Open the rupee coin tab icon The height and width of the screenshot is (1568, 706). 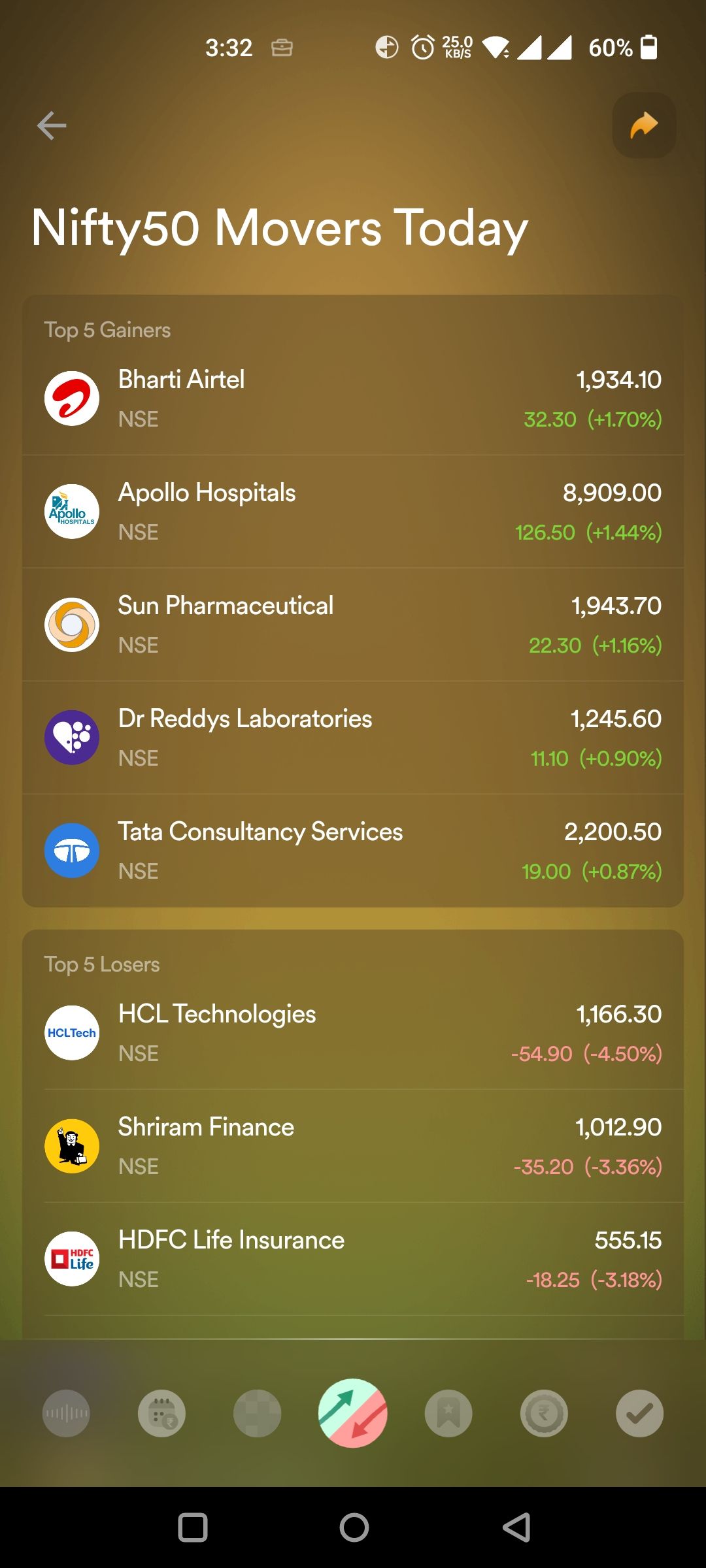pos(544,1413)
